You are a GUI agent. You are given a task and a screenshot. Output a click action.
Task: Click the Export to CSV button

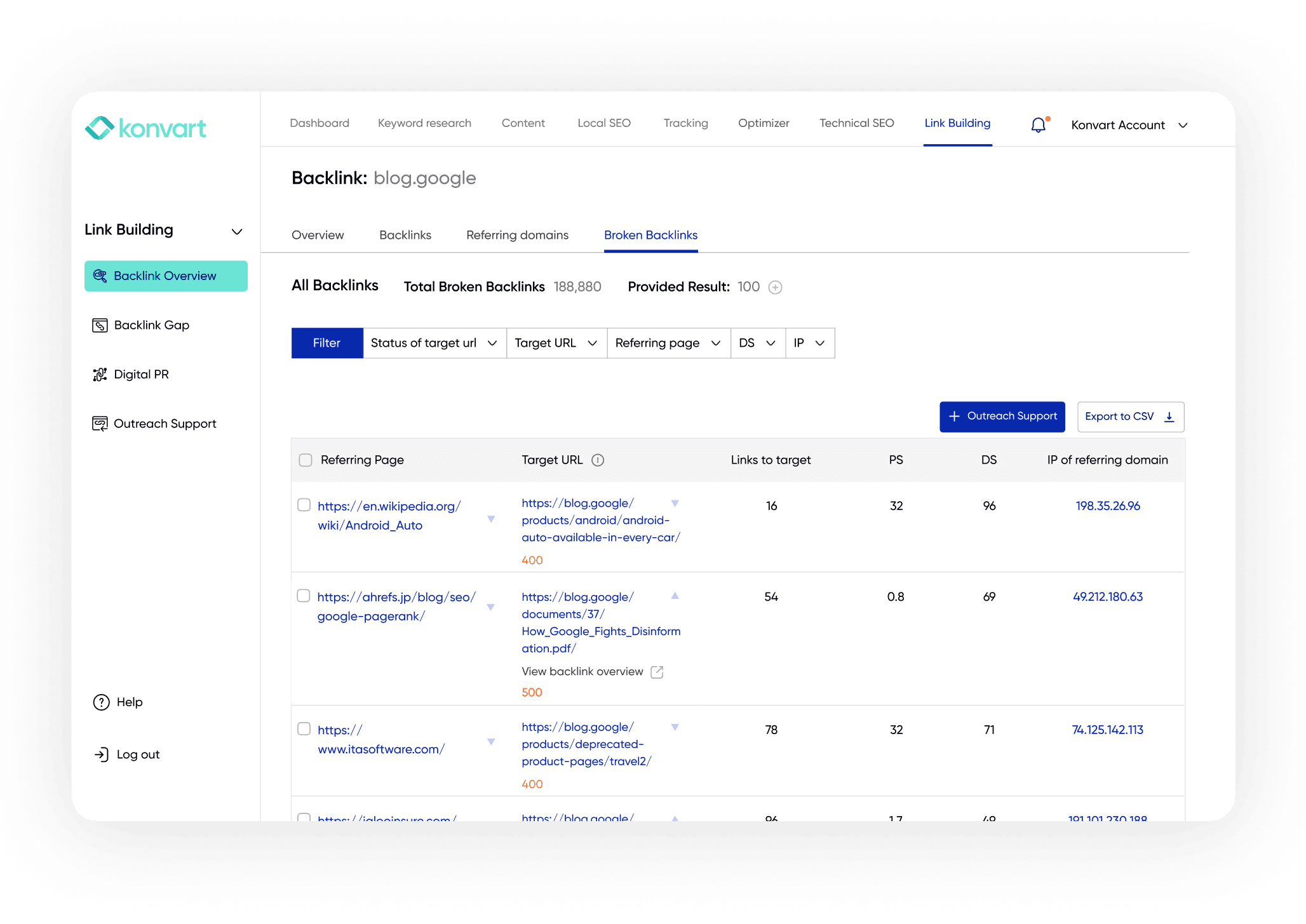(x=1130, y=417)
